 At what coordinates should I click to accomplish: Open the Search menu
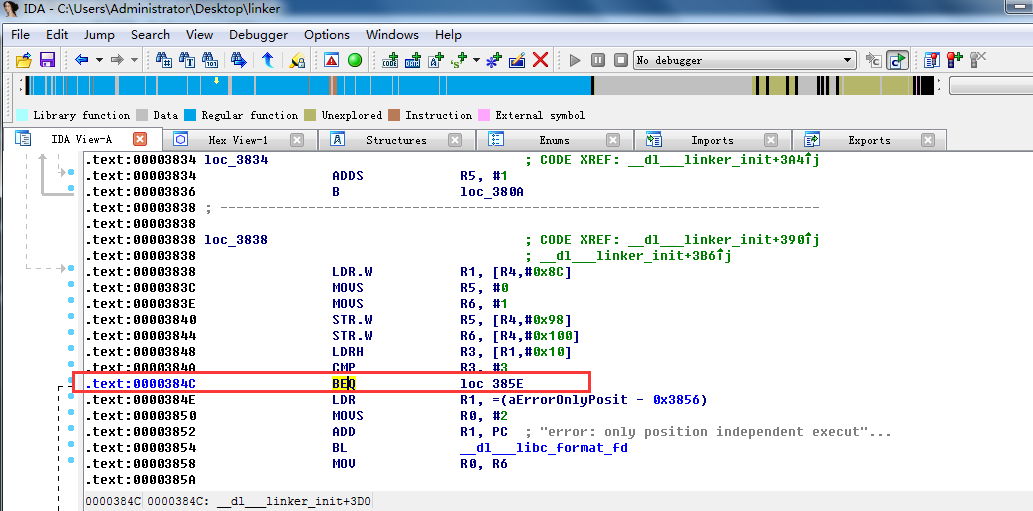[150, 35]
